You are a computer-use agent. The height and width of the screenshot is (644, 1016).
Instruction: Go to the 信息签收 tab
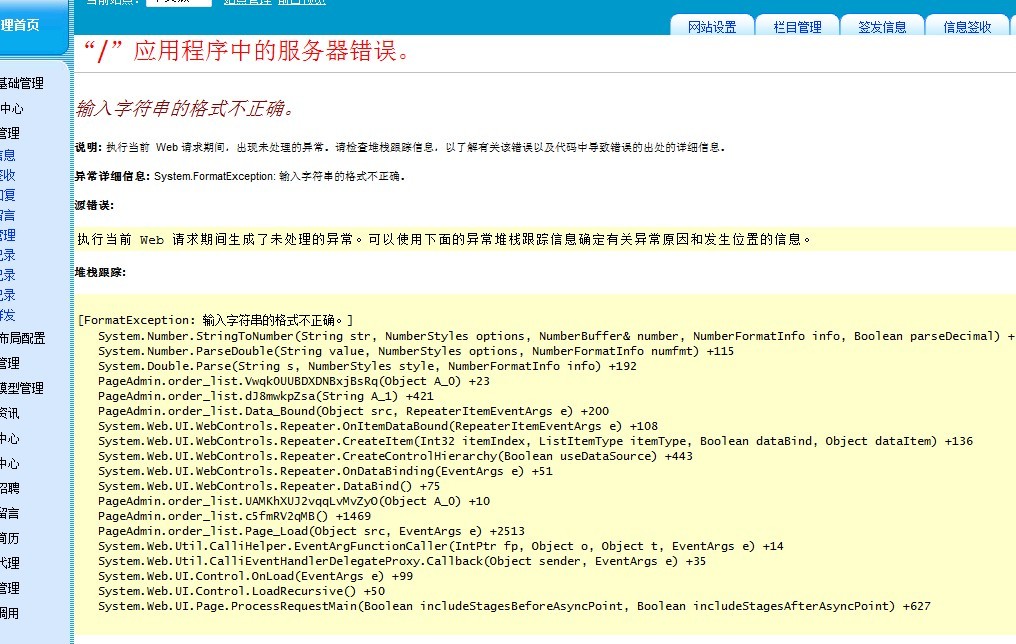click(967, 27)
